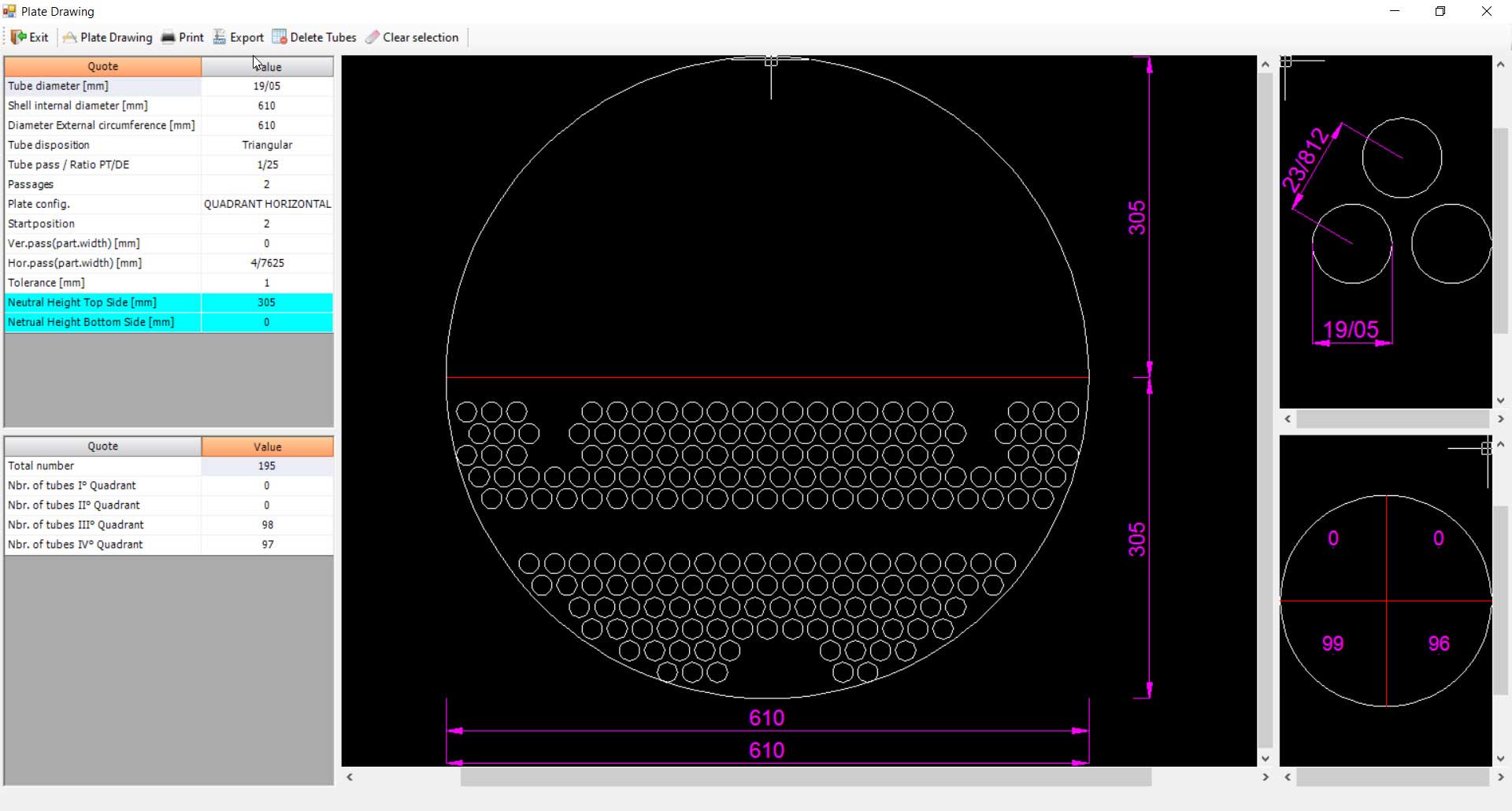
Task: Click the Plate Drawing app icon in title bar
Action: (9, 11)
